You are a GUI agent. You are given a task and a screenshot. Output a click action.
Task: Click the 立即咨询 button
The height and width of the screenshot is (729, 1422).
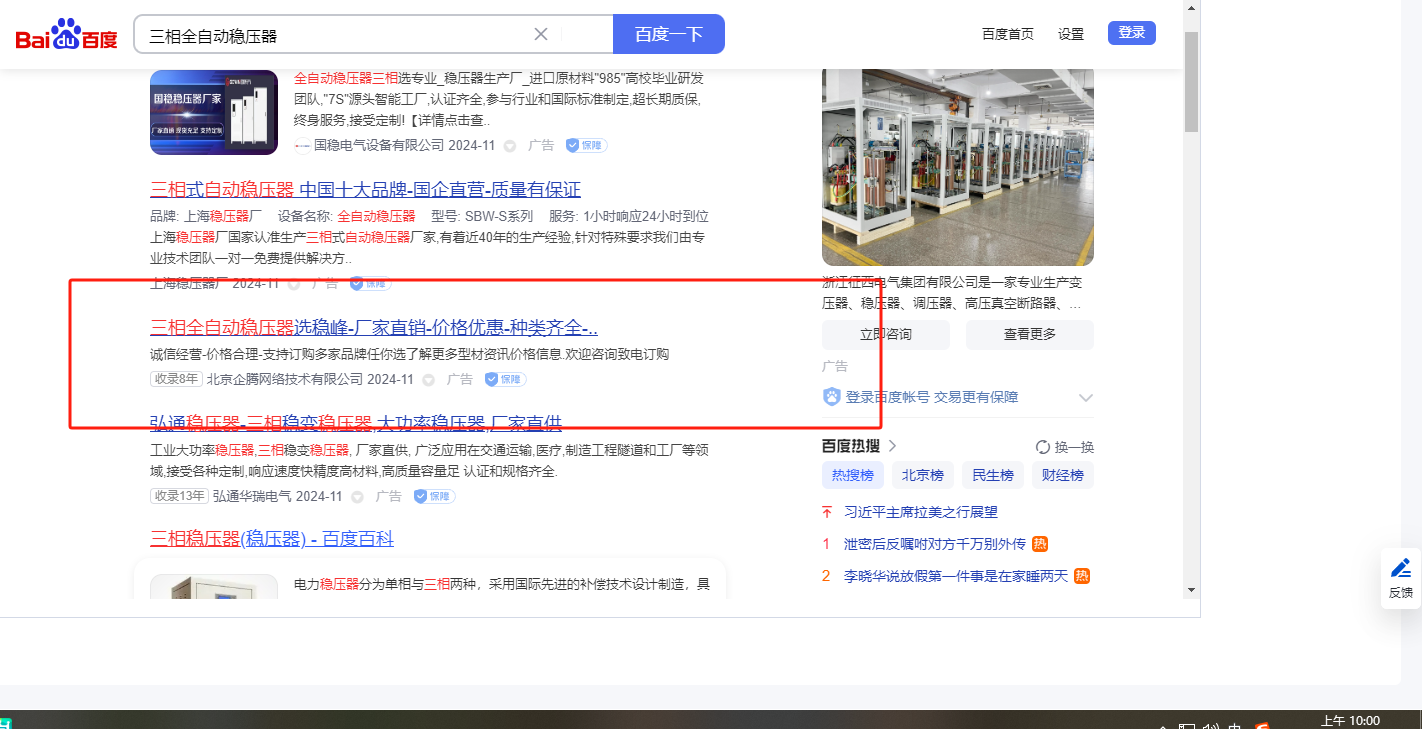886,334
